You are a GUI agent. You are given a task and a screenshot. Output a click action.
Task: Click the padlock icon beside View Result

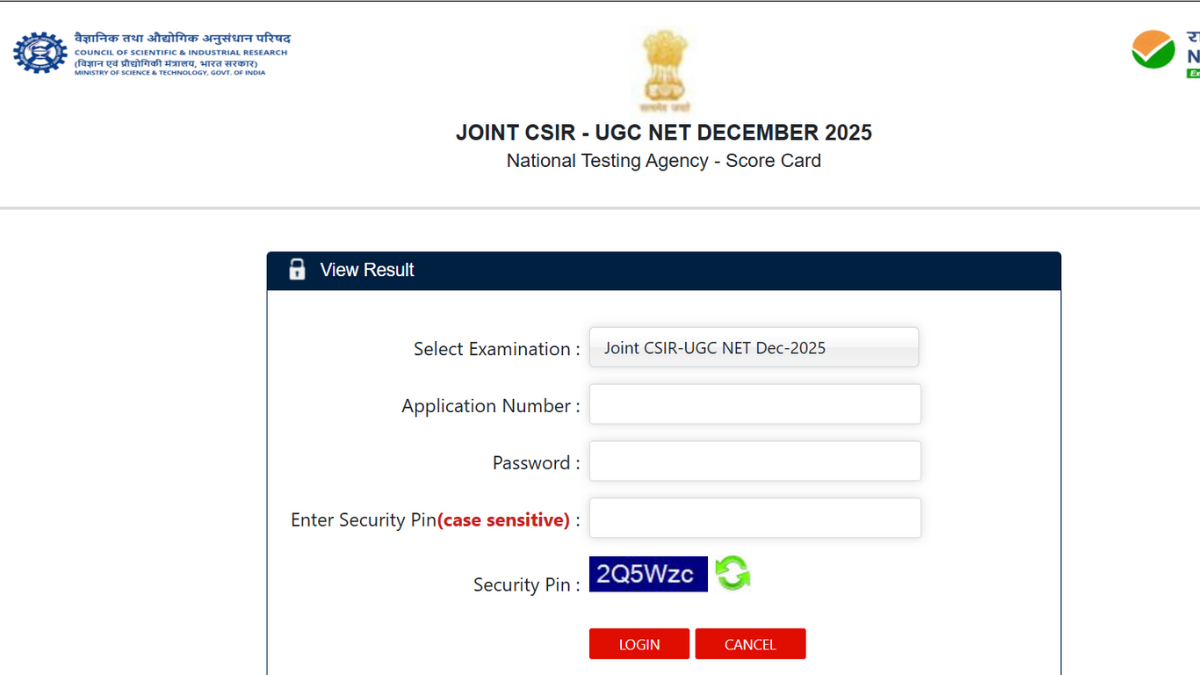(297, 269)
